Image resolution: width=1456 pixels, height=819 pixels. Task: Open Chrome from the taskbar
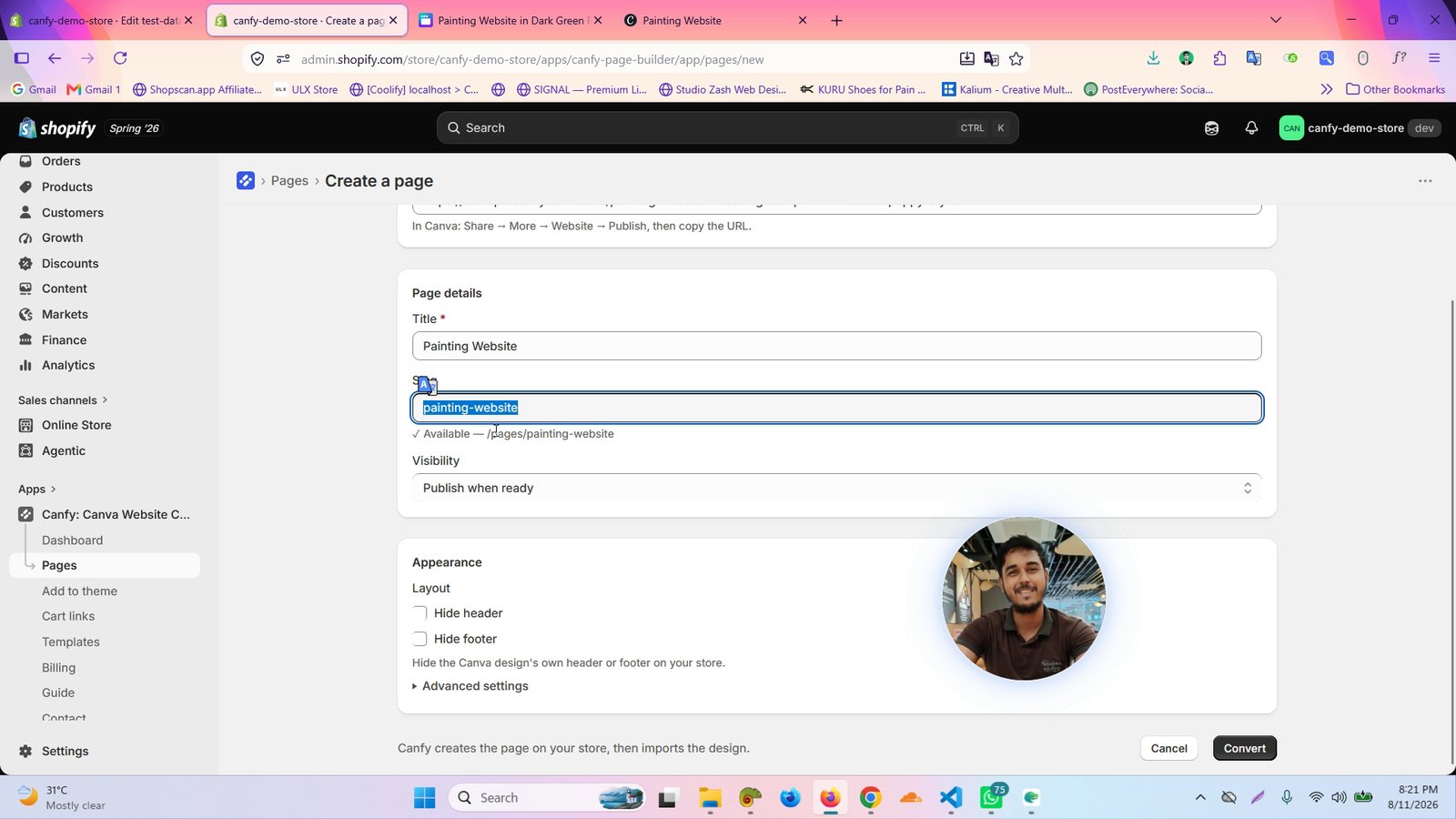(x=871, y=797)
